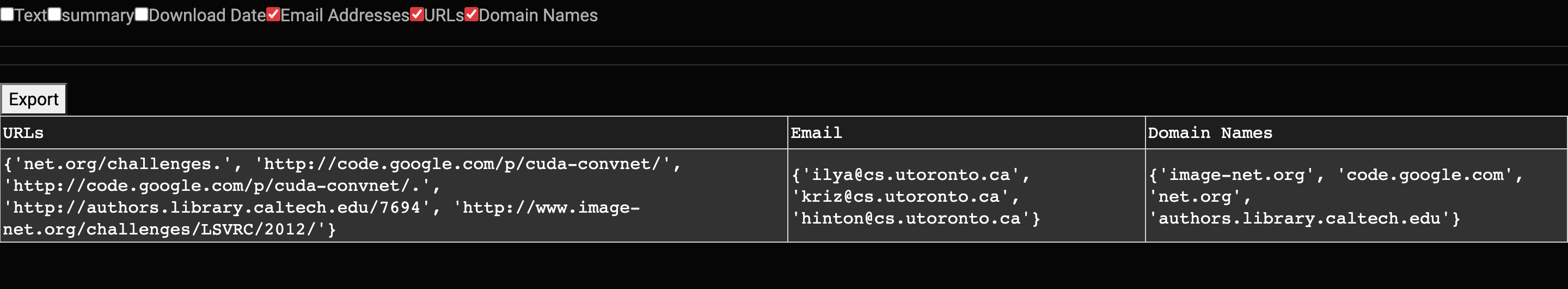The image size is (1568, 289).
Task: Click the 'Download Date' checkbox label text
Action: coord(207,16)
